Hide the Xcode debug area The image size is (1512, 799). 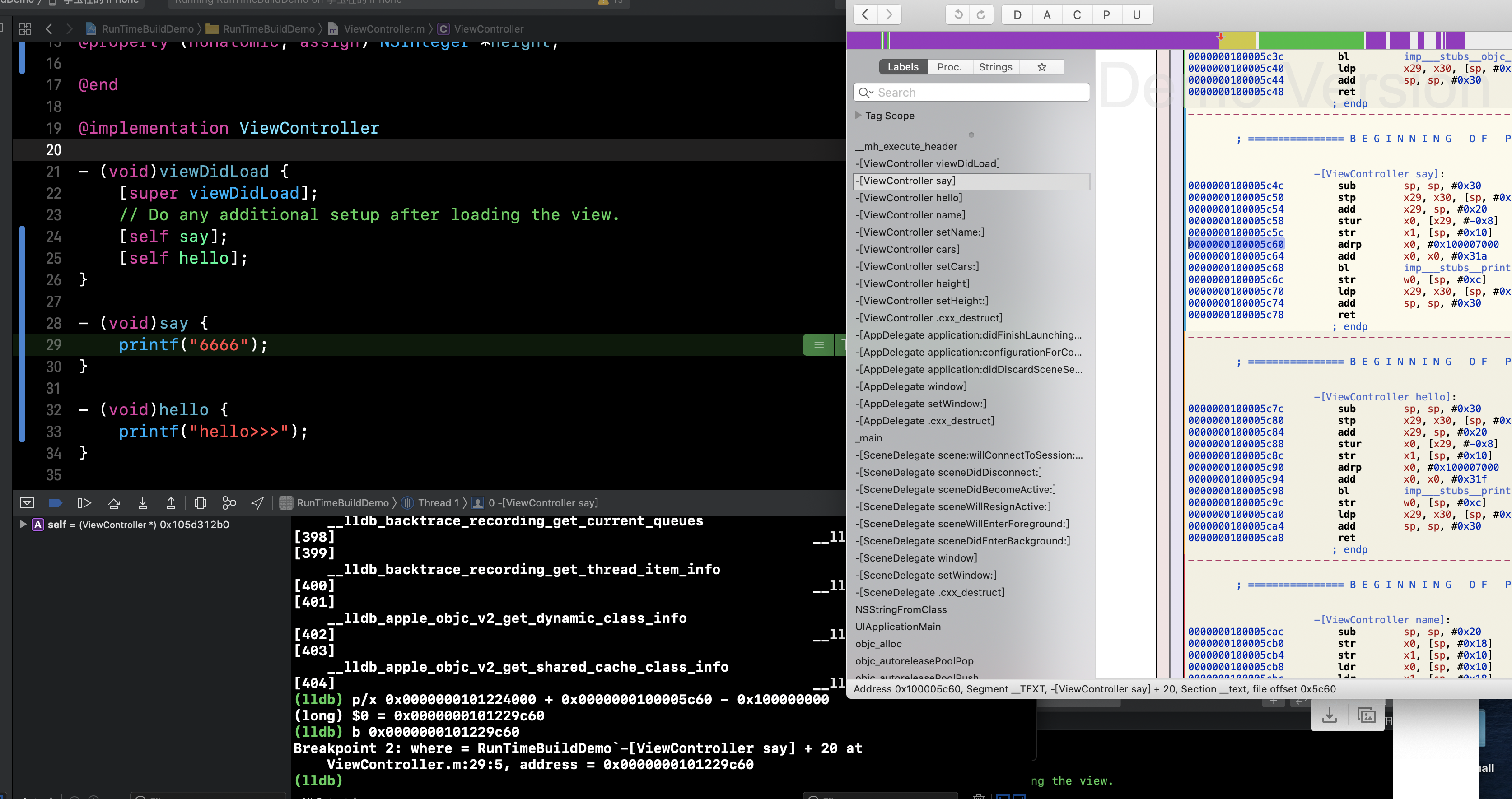tap(27, 503)
